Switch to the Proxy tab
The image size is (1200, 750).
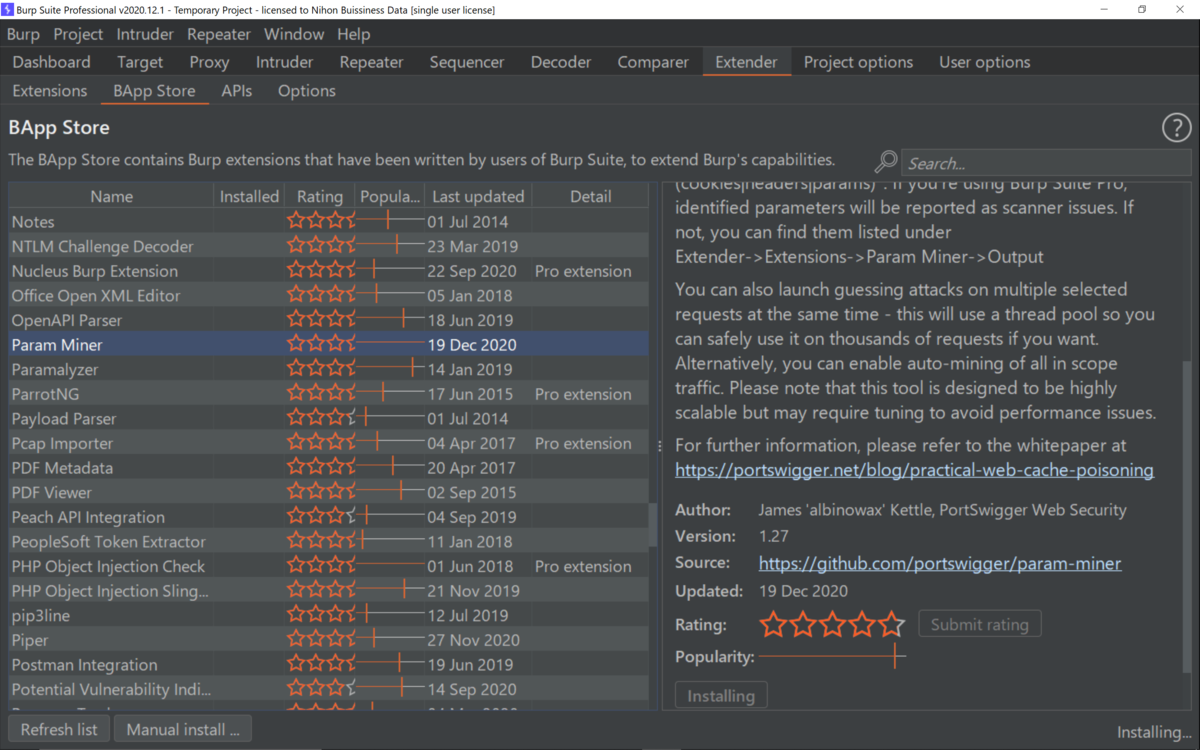click(209, 62)
